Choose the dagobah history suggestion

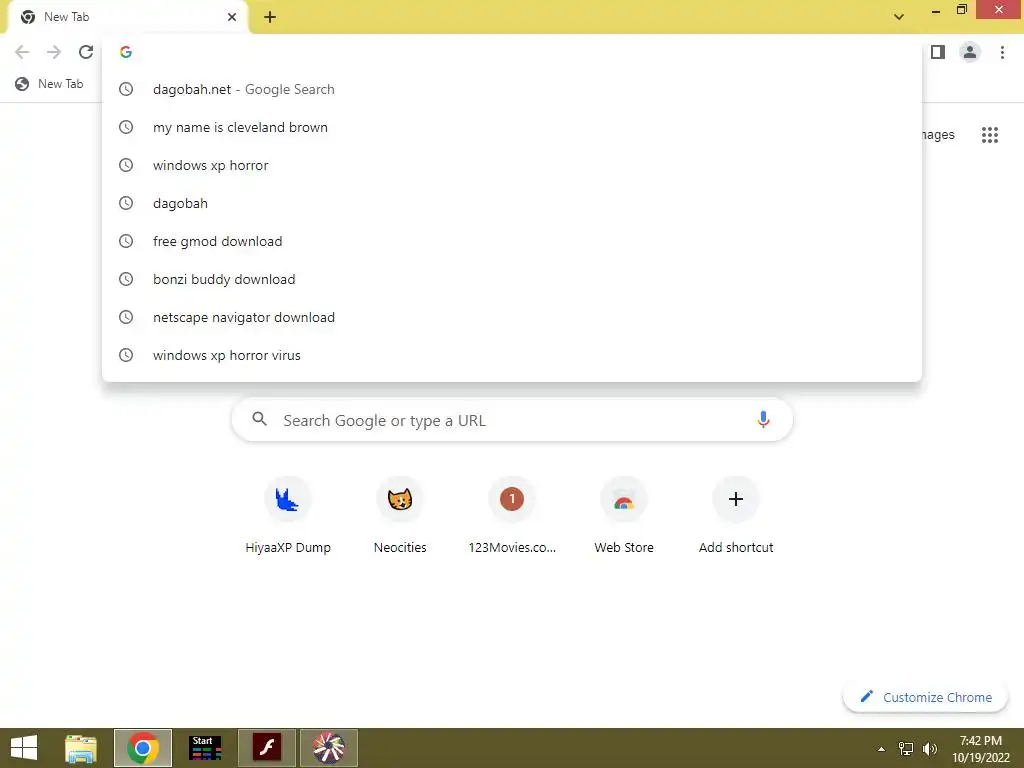512,203
